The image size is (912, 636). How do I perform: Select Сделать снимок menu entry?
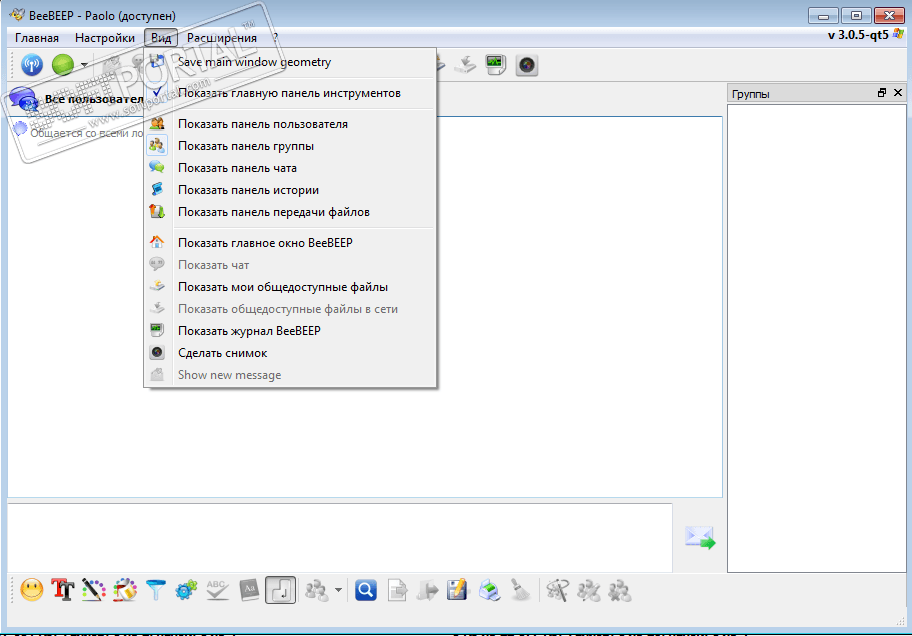click(290, 353)
